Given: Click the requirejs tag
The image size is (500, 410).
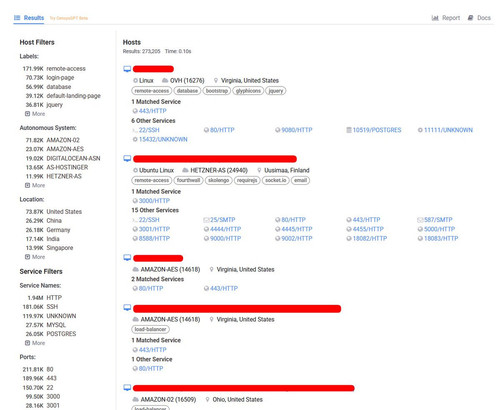Looking at the screenshot, I should [247, 180].
